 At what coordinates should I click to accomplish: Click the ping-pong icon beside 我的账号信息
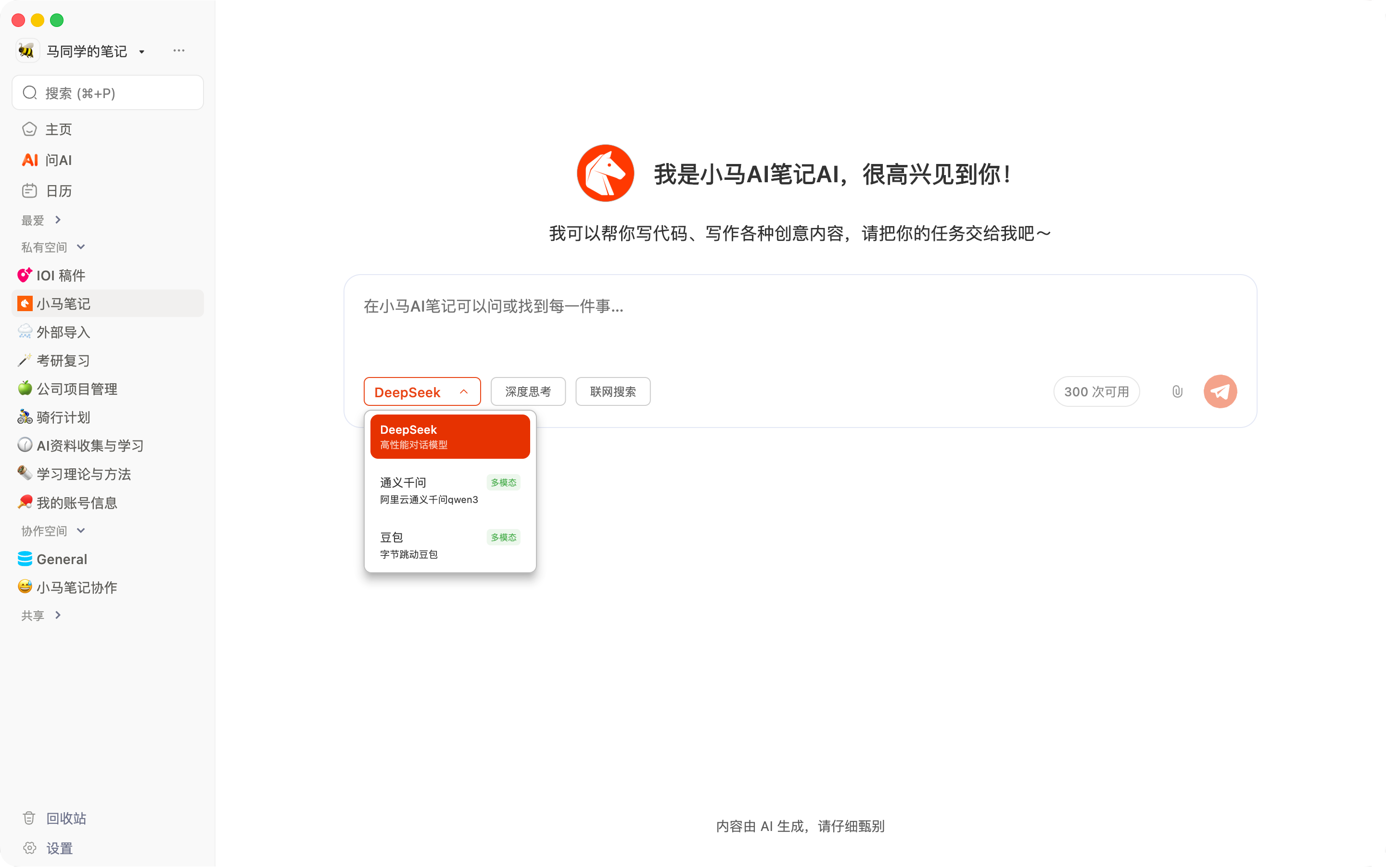tap(25, 503)
